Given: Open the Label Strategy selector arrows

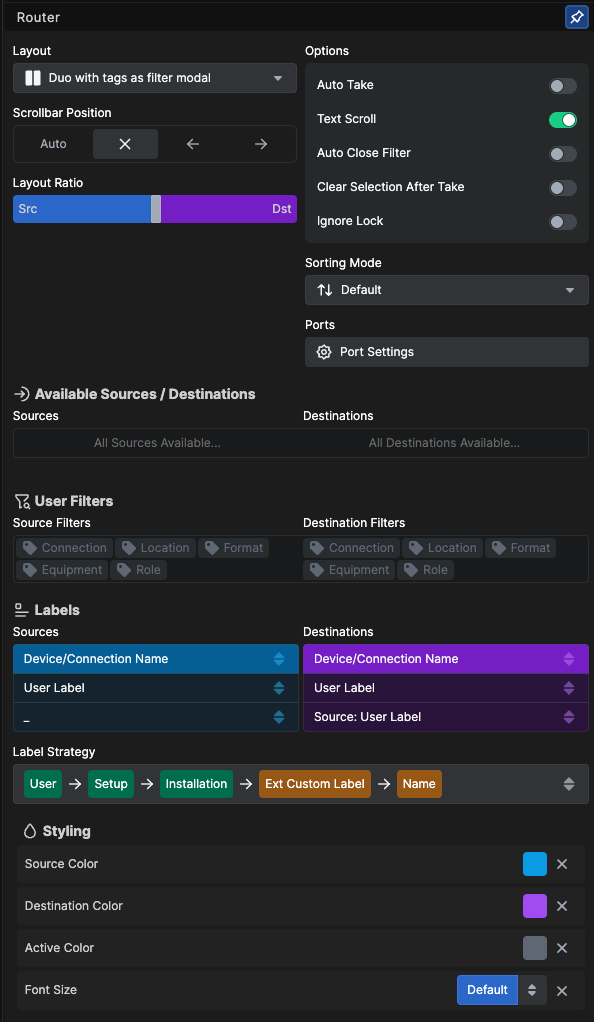Looking at the screenshot, I should pos(569,784).
